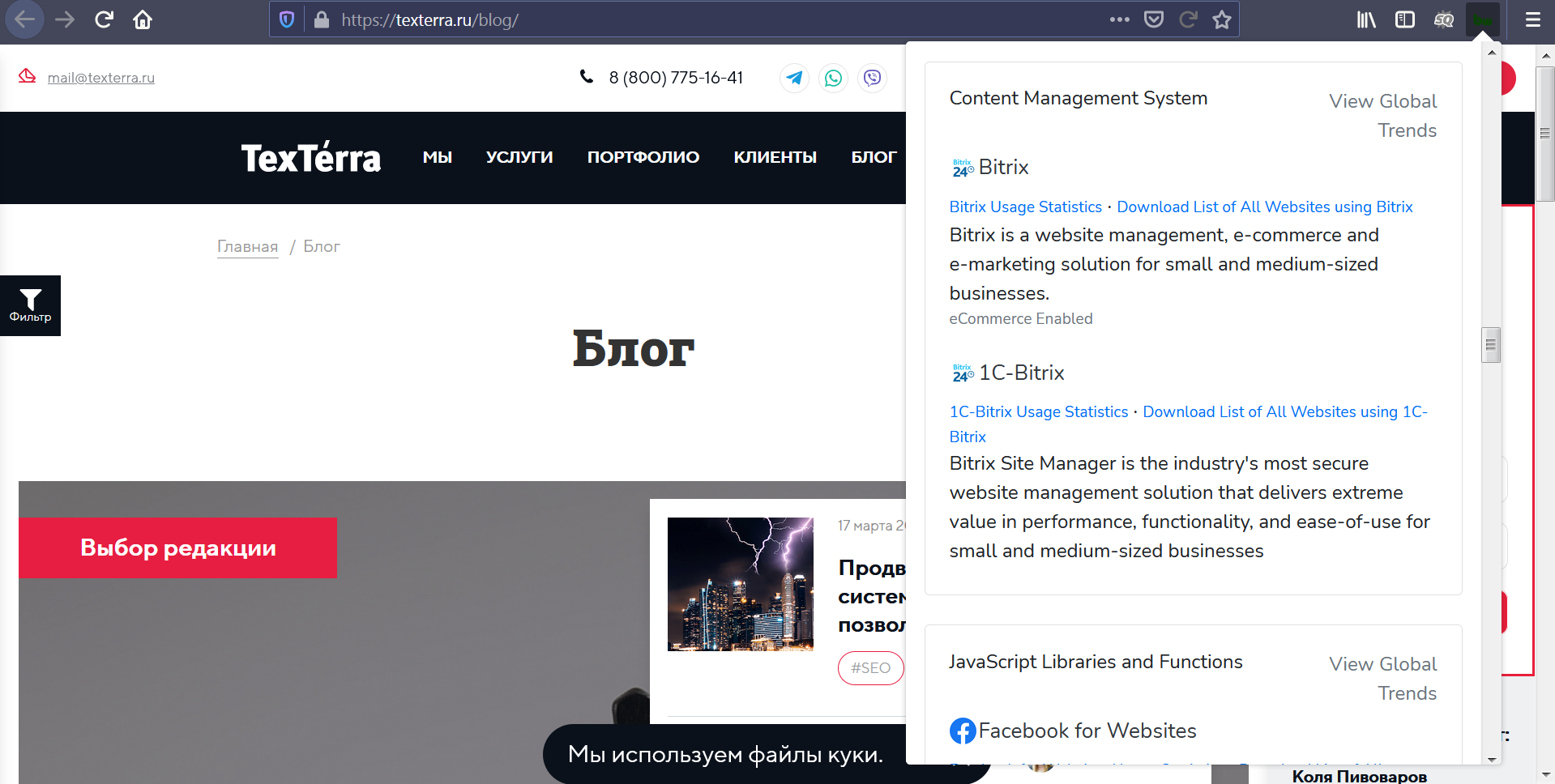Image resolution: width=1555 pixels, height=784 pixels.
Task: Click the WhatsApp icon in the header
Action: (833, 78)
